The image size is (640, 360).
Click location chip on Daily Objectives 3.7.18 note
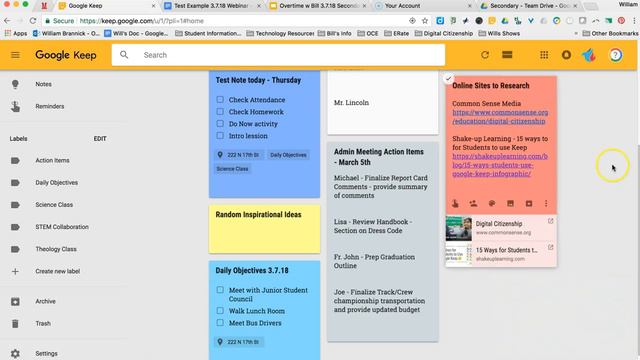239,342
